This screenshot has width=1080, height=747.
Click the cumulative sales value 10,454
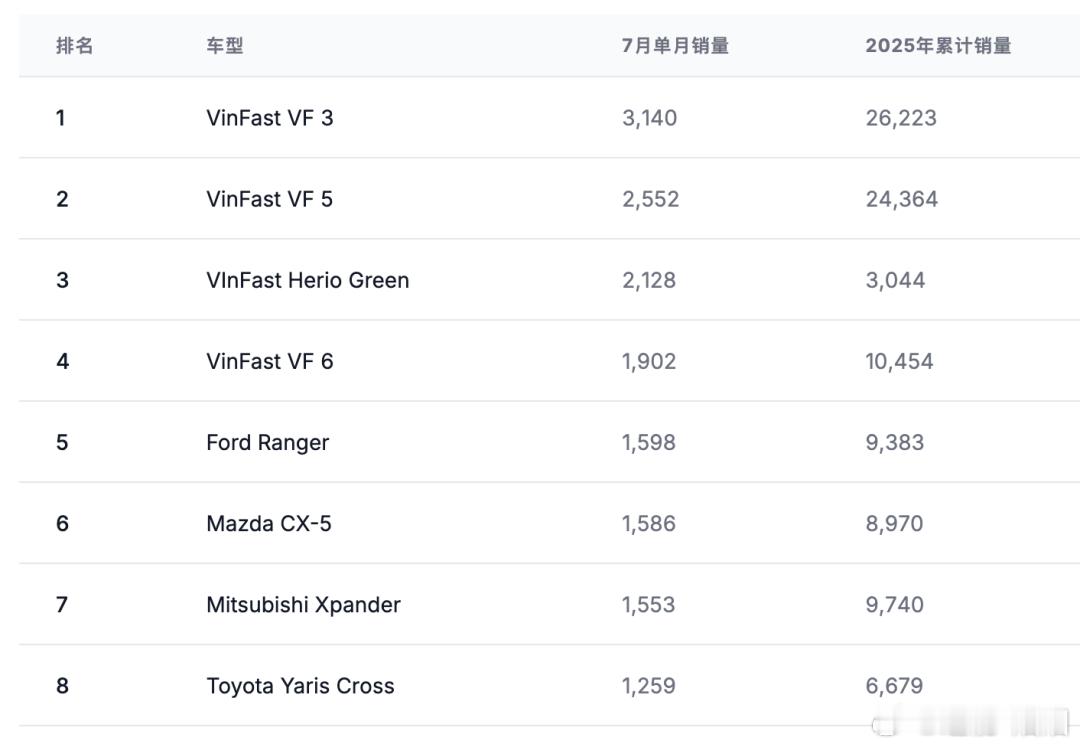(899, 361)
